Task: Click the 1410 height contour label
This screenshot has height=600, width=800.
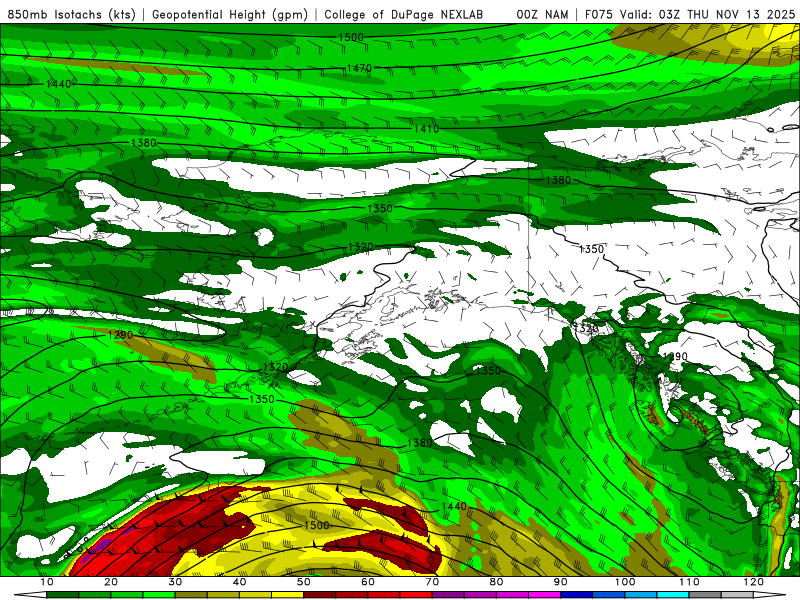Action: tap(426, 129)
